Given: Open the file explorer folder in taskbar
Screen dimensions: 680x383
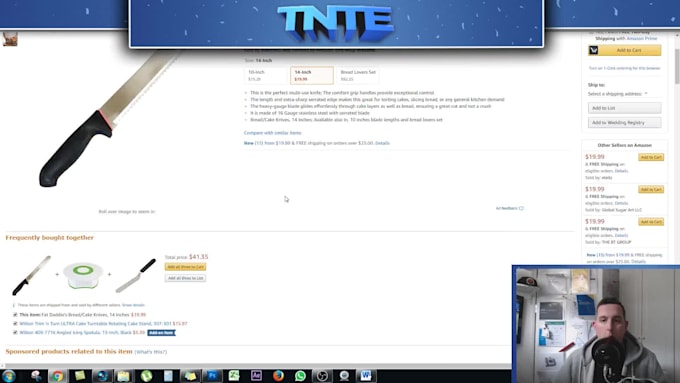Looking at the screenshot, I should point(124,376).
